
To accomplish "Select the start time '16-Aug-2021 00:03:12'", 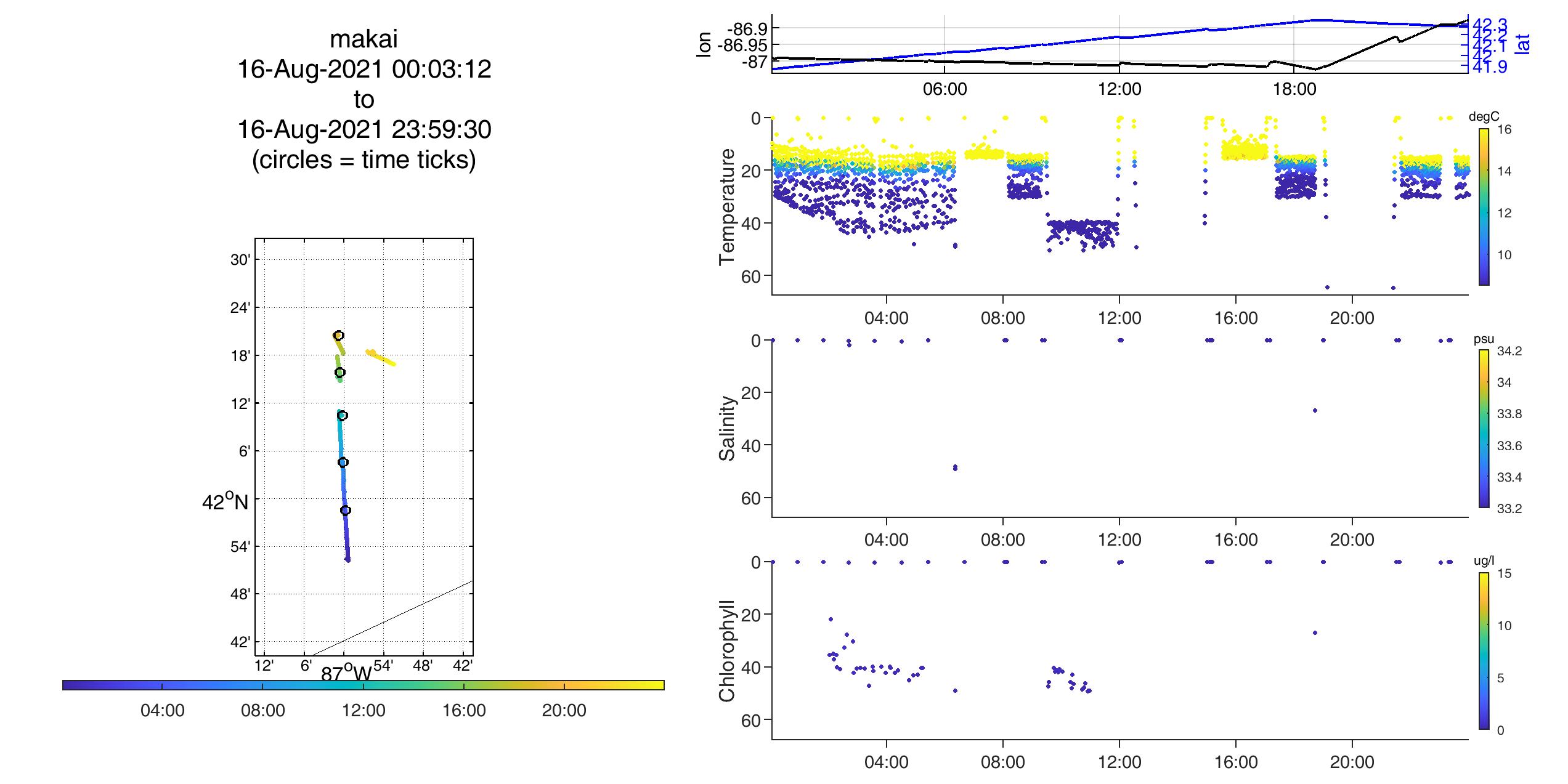I will (364, 69).
